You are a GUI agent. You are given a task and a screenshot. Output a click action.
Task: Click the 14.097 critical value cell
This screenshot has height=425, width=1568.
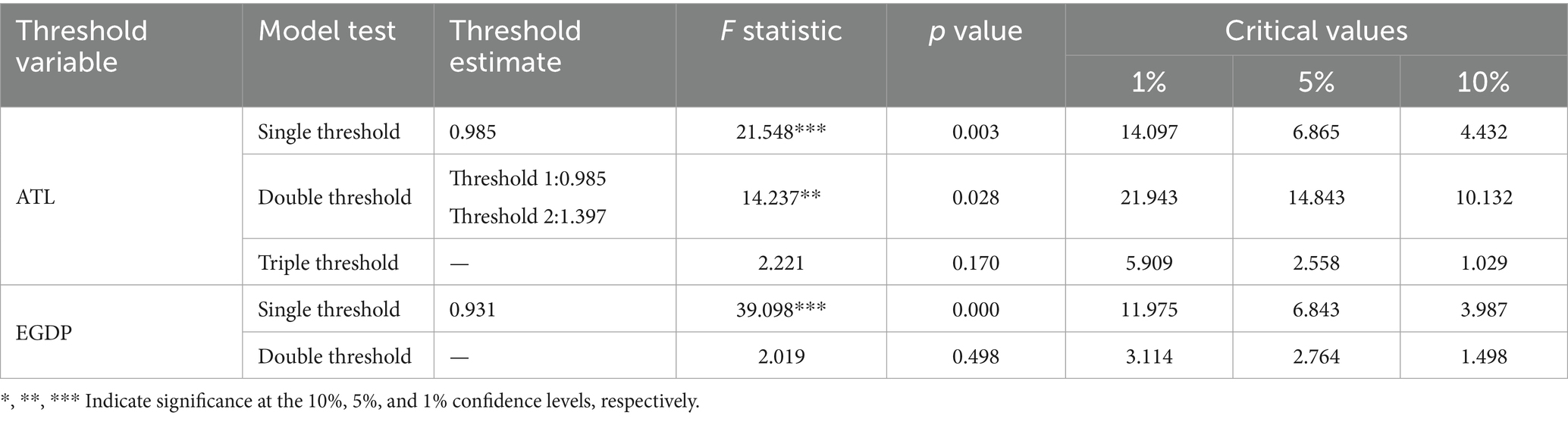1149,132
